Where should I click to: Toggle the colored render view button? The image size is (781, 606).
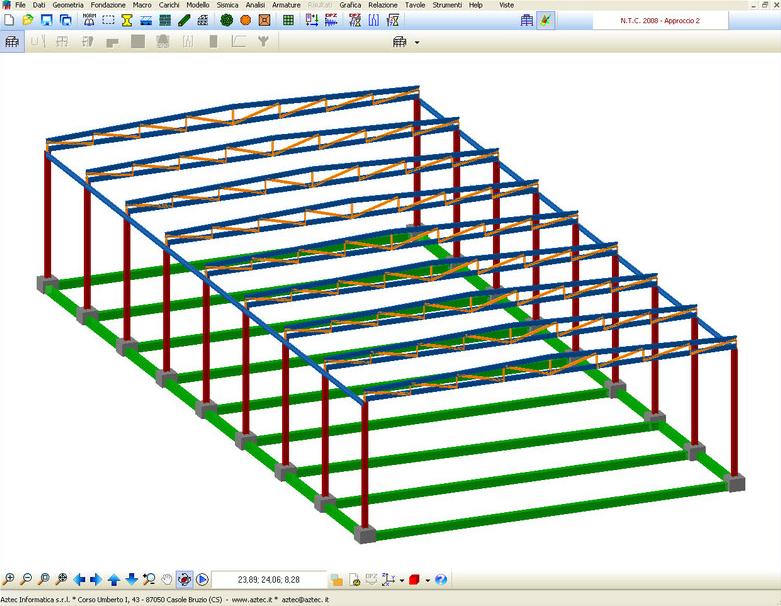point(545,20)
